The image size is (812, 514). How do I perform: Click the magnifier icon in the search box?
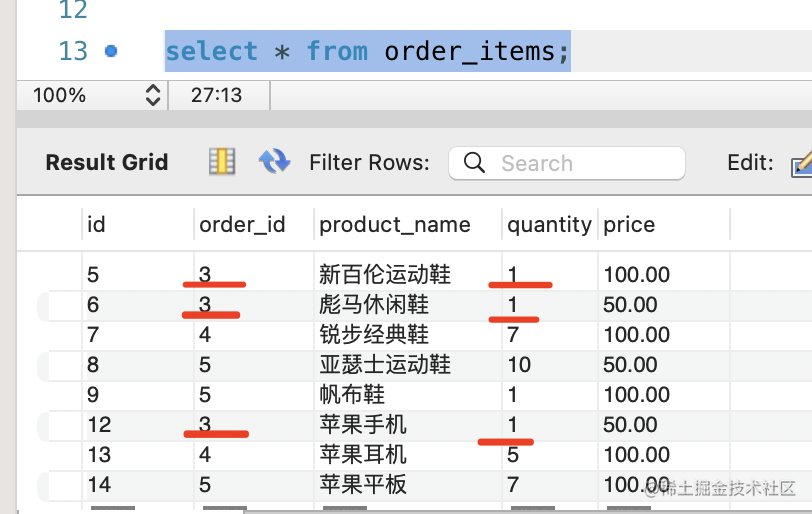click(475, 163)
